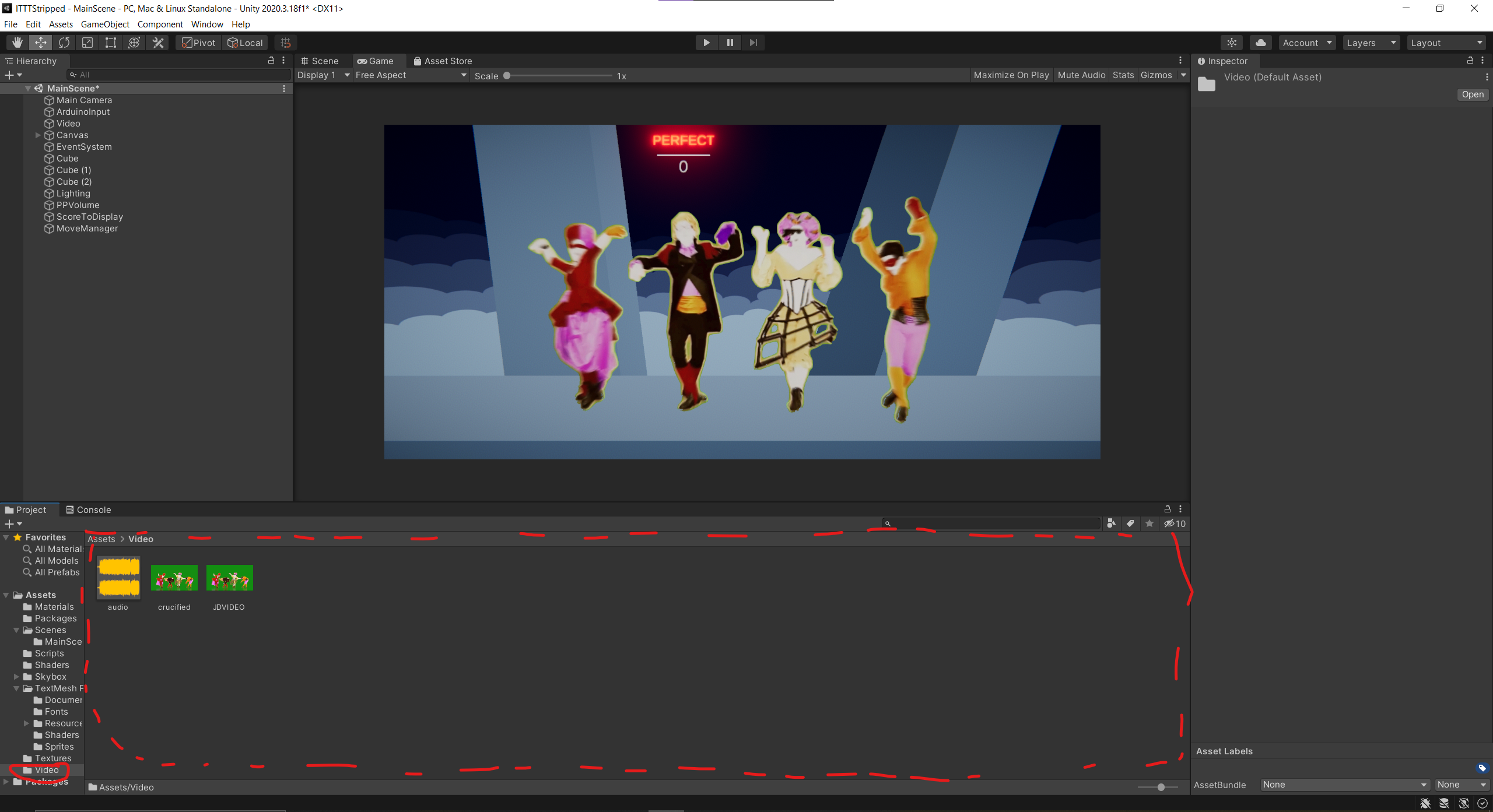This screenshot has height=812, width=1493.
Task: Open the GameObject menu
Action: coord(105,24)
